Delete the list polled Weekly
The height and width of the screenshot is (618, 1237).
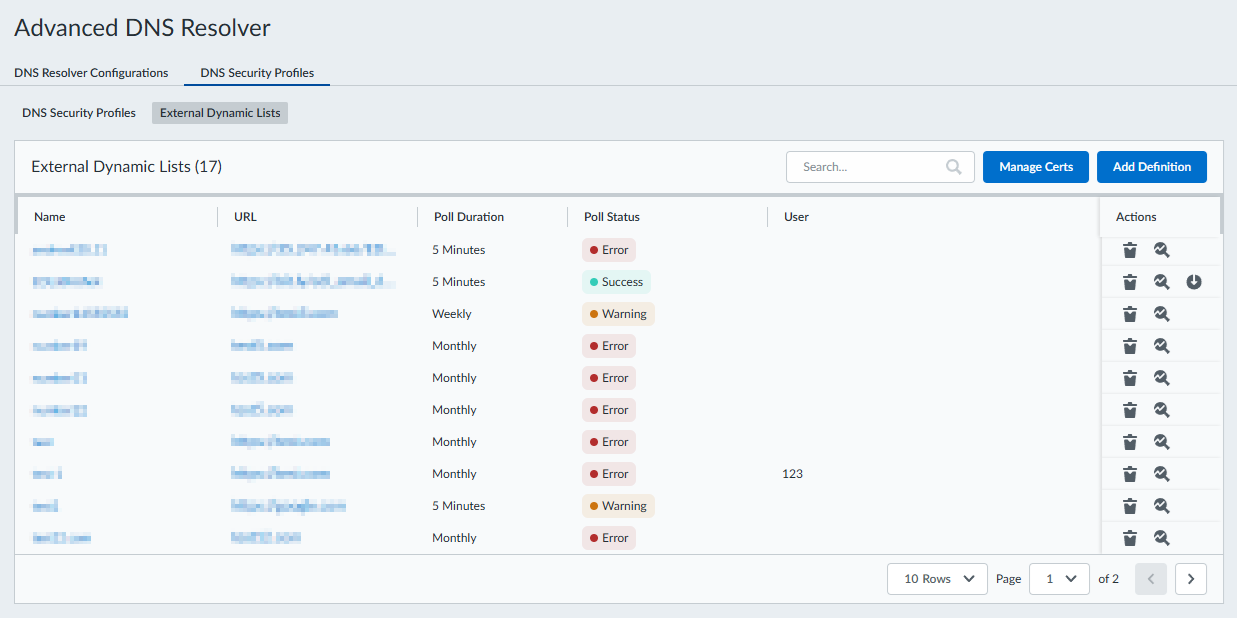(1129, 314)
